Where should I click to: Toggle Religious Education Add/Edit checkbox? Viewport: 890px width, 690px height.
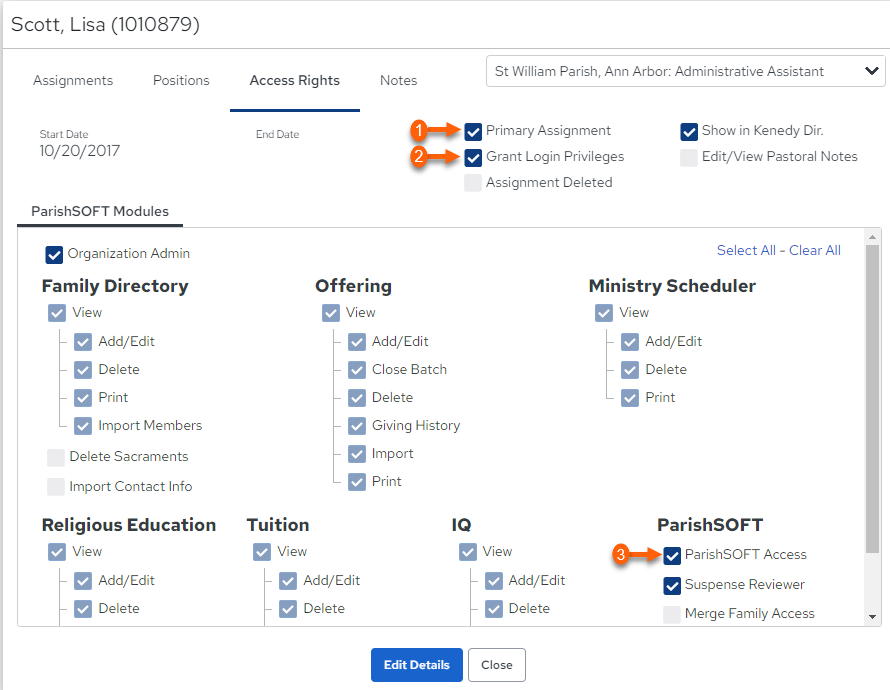[x=83, y=581]
